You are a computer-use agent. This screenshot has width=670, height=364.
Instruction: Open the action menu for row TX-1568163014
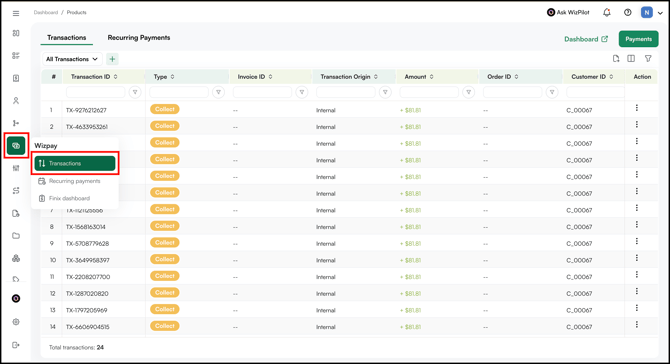click(637, 225)
